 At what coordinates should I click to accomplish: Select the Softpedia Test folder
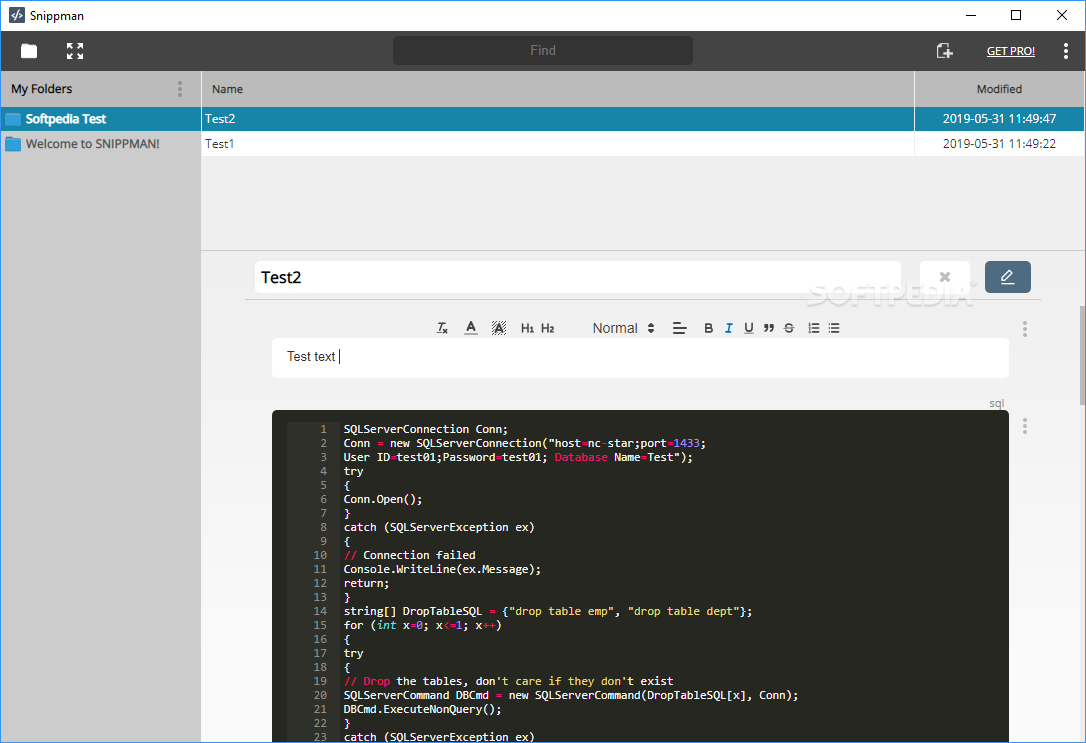[x=100, y=118]
